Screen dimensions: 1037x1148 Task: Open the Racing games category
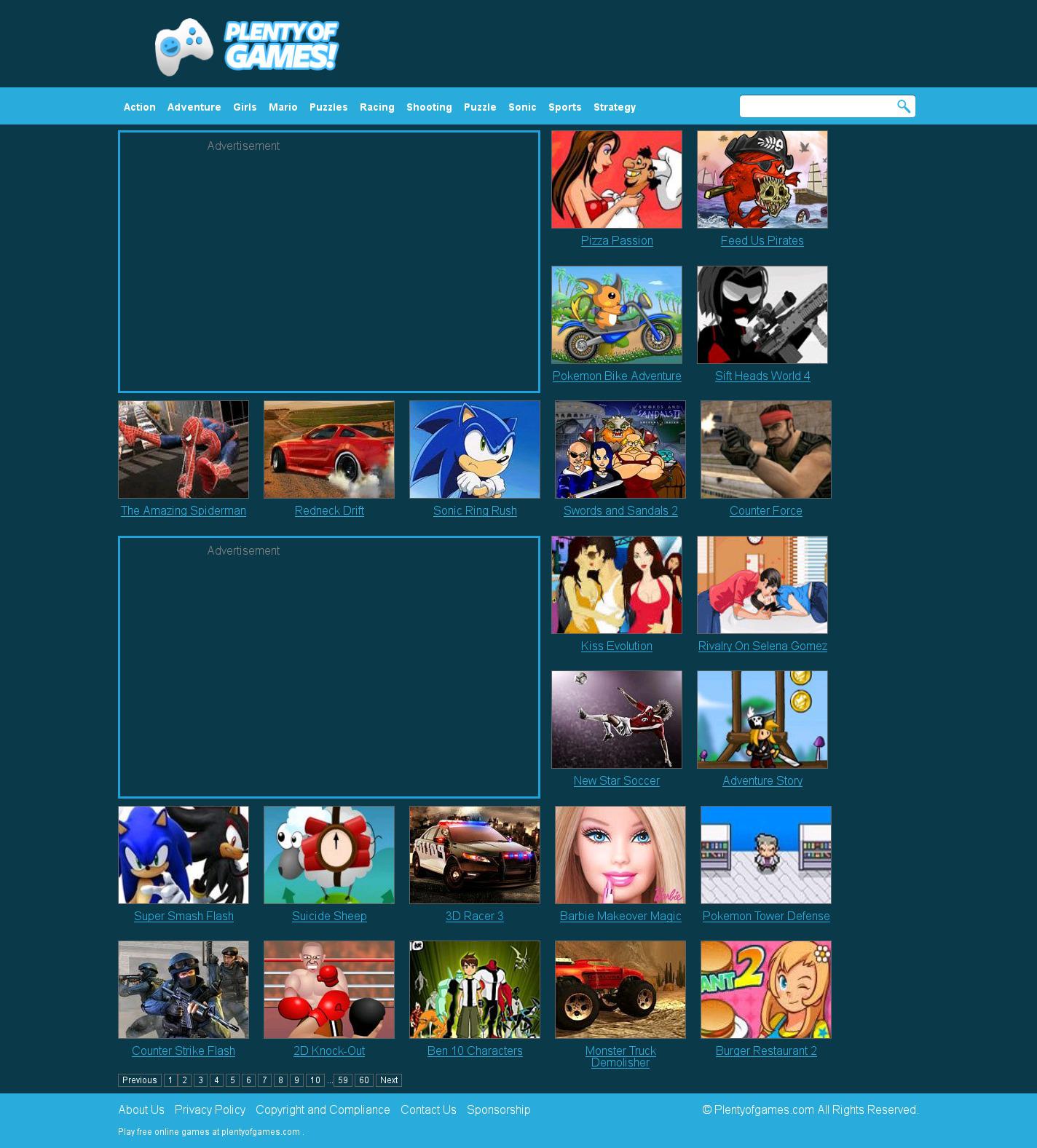pos(377,107)
